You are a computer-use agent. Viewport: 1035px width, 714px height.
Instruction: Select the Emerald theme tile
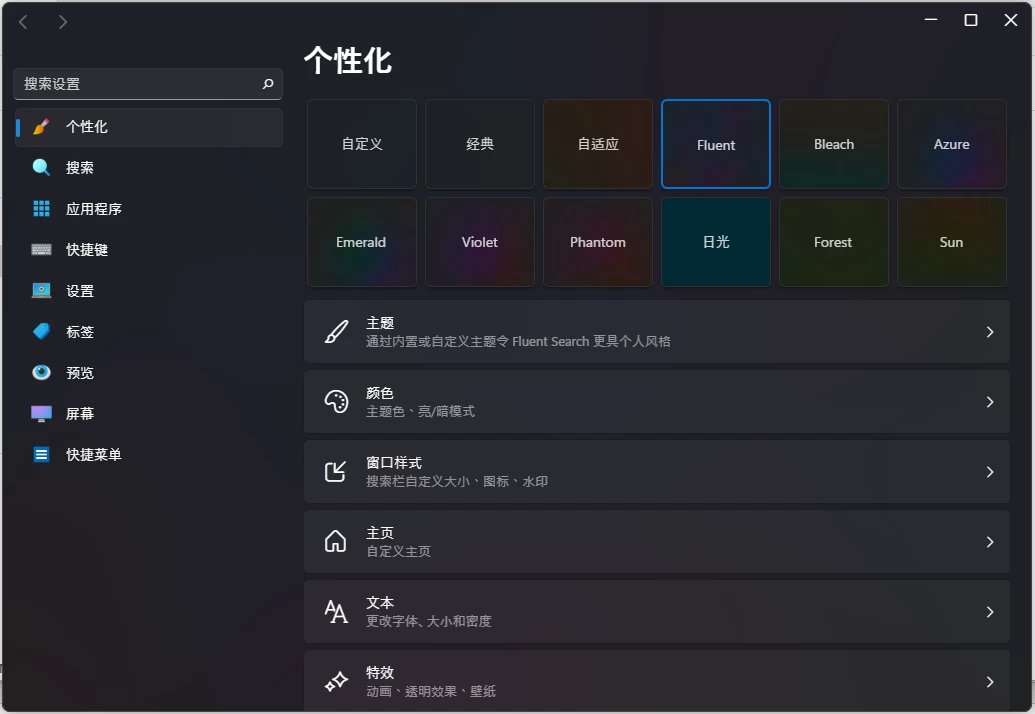pos(361,242)
